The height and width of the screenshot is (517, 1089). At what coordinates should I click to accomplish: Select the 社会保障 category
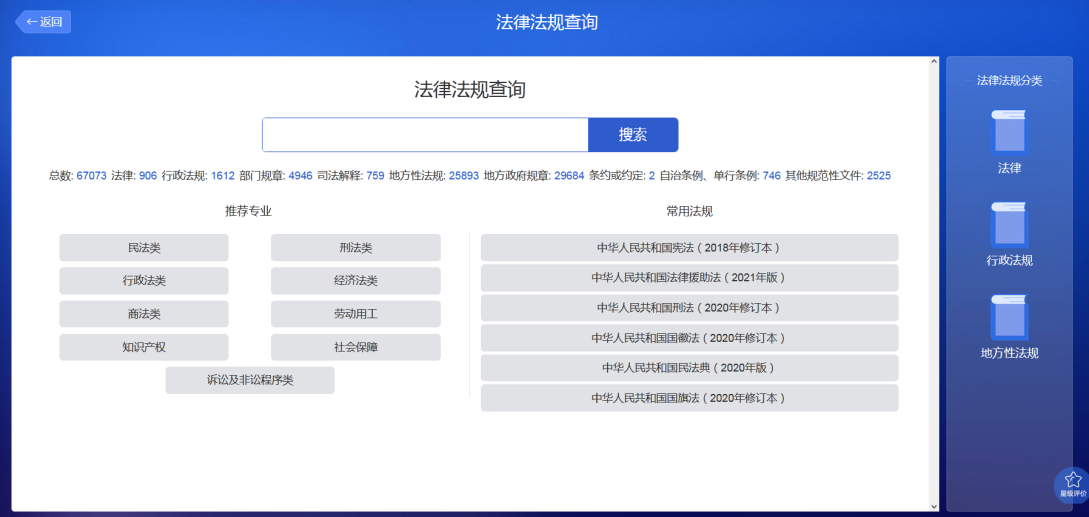356,347
